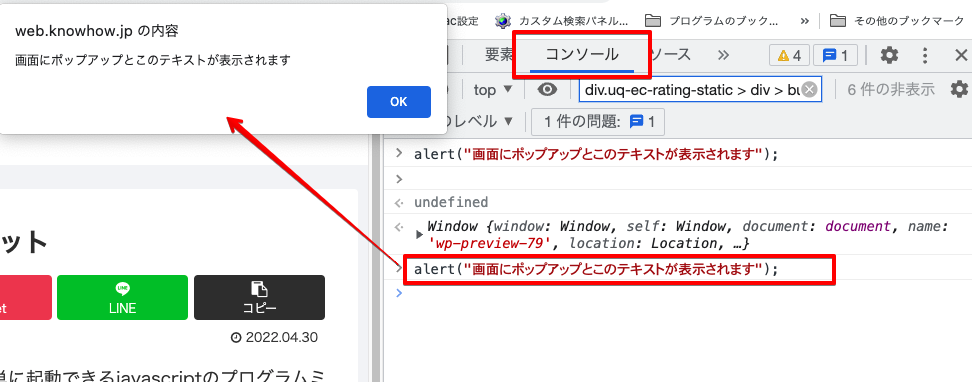Show hidden bookmarks chevron

tap(805, 21)
